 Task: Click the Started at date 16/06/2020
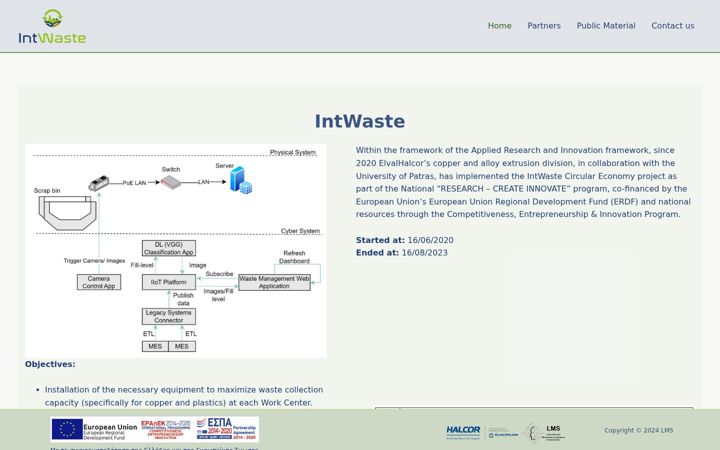(x=430, y=240)
